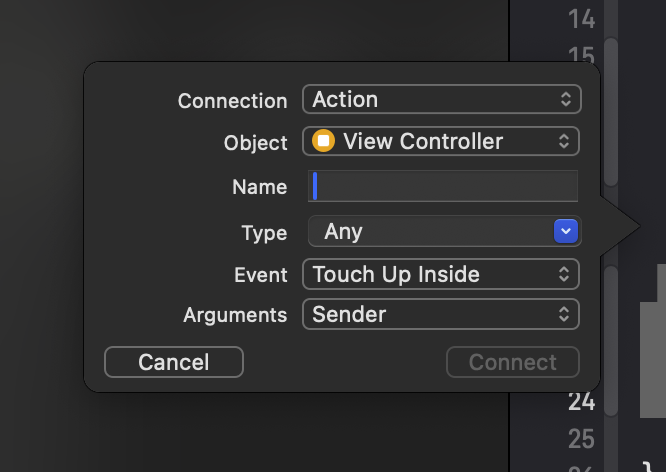The height and width of the screenshot is (472, 666).
Task: Click the Type field containing Any
Action: point(430,231)
